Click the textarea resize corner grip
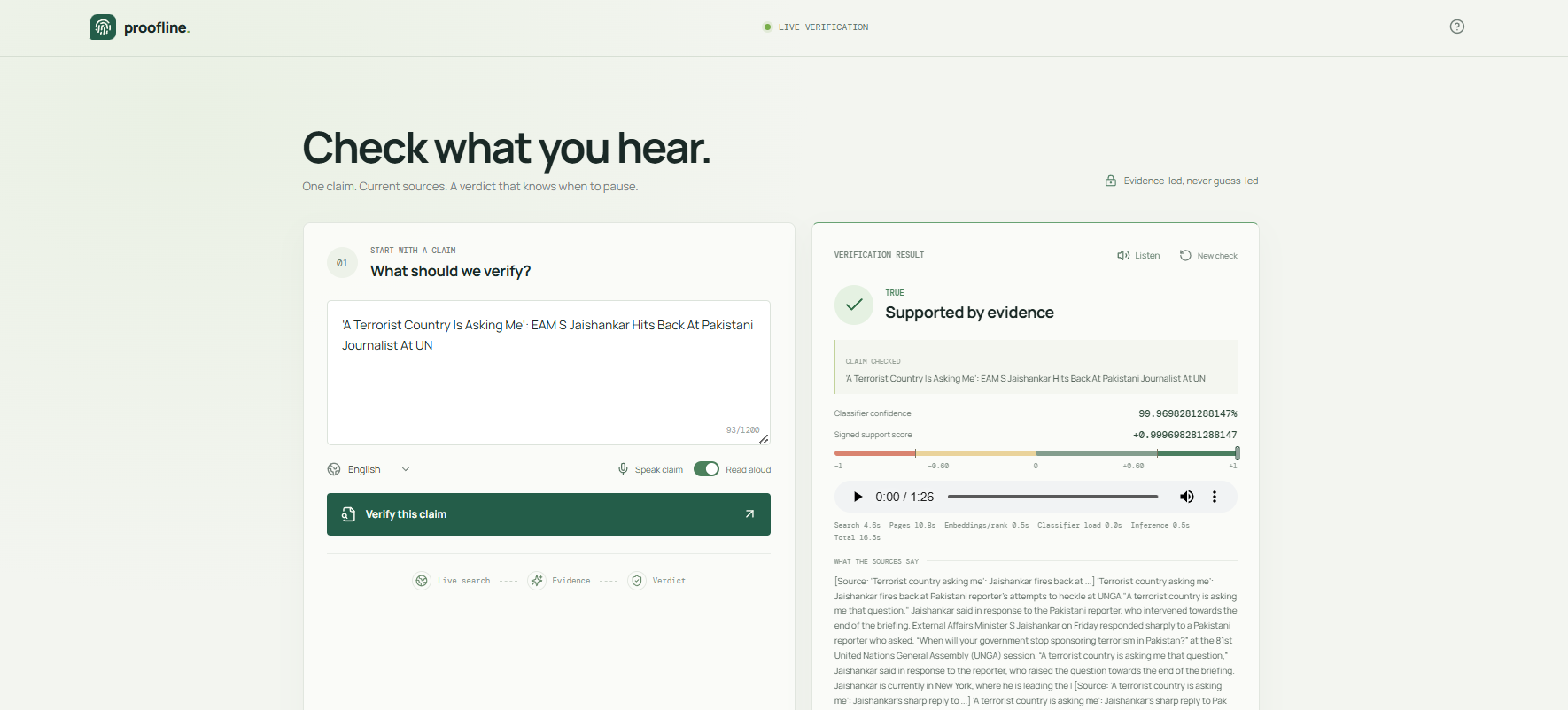 764,439
